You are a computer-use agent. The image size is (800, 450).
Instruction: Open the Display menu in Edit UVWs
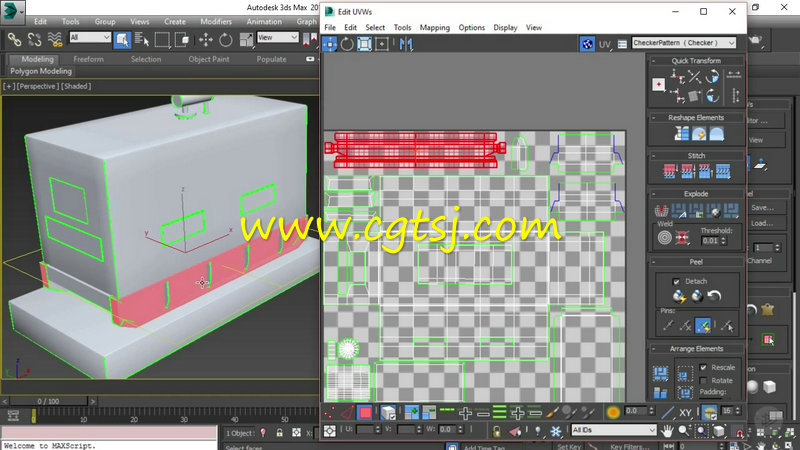505,28
